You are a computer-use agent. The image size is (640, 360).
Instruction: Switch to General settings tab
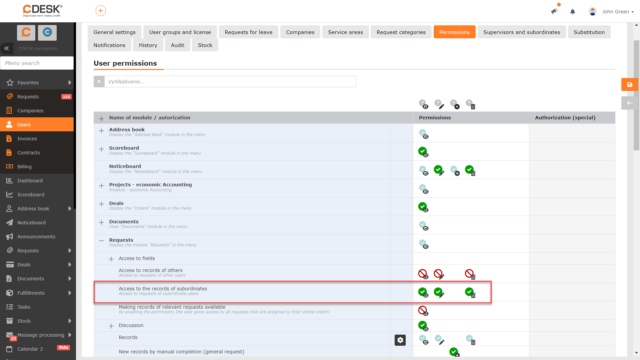(x=114, y=32)
